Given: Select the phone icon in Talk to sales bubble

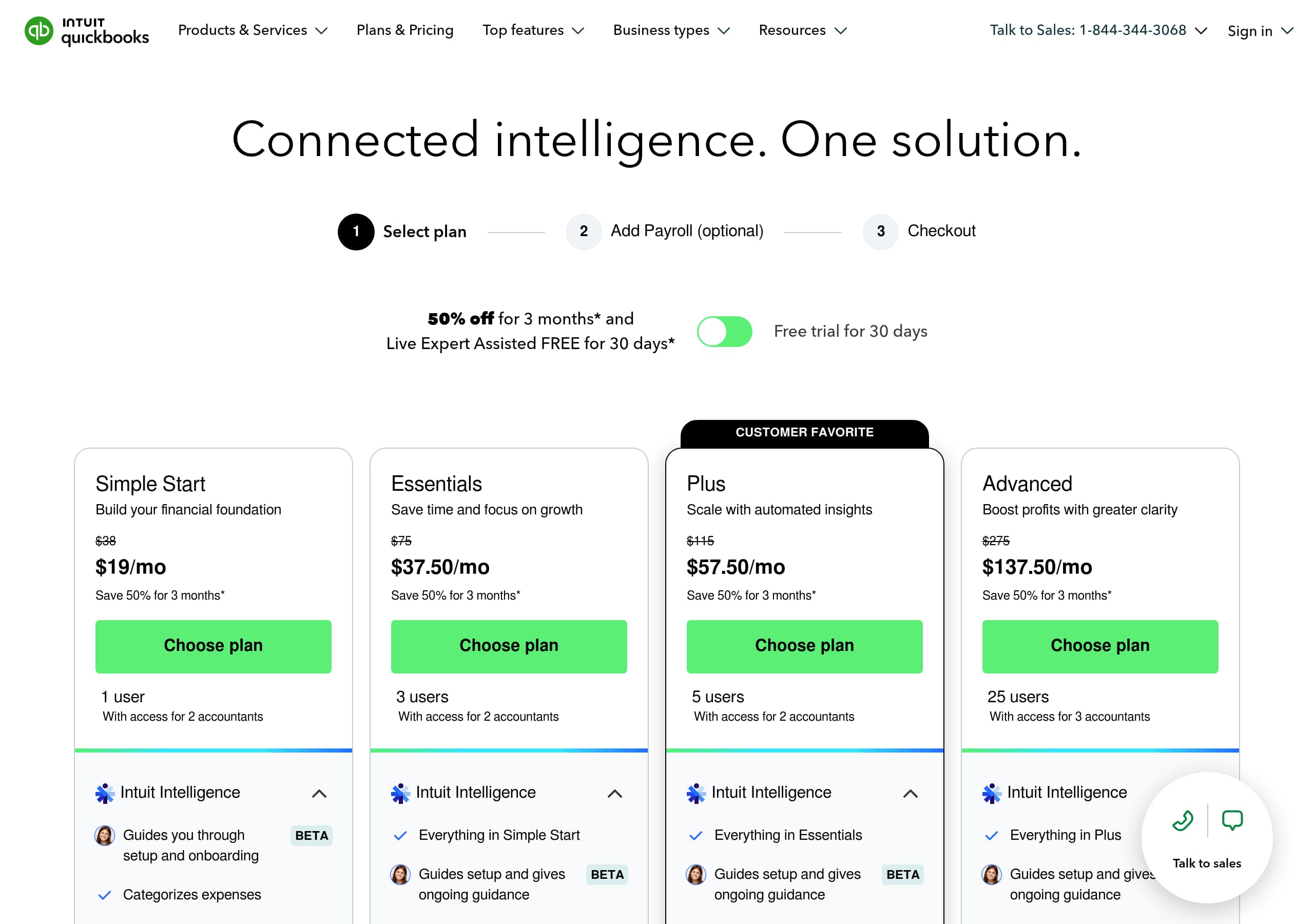Looking at the screenshot, I should pos(1183,821).
